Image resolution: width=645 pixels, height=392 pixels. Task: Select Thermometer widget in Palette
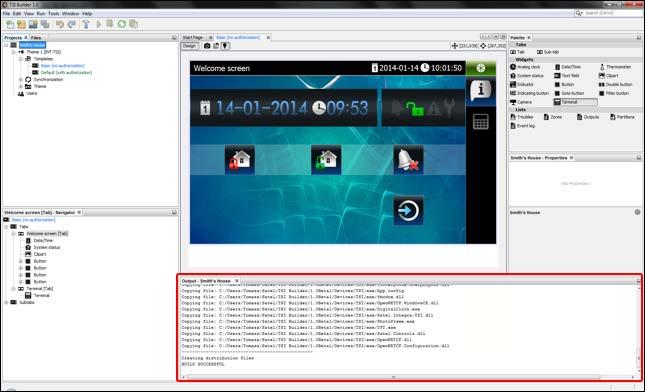pos(615,67)
